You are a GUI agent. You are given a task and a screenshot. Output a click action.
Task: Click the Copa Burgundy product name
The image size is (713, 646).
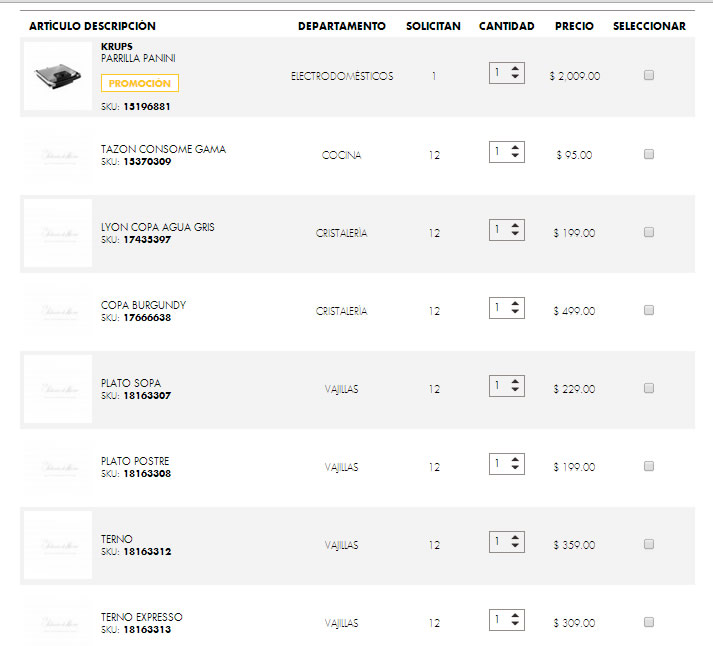pyautogui.click(x=143, y=305)
